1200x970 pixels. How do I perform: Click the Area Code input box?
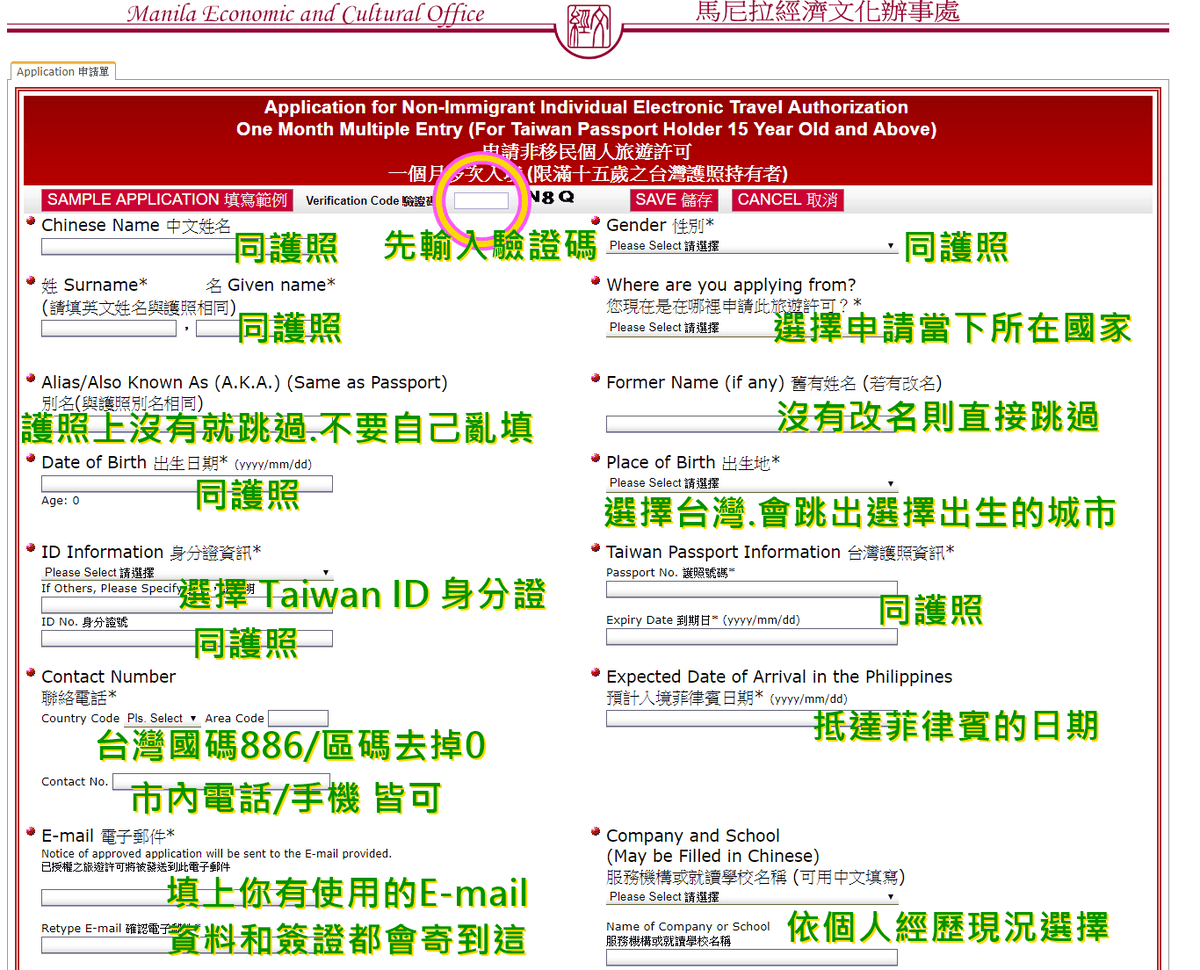298,718
